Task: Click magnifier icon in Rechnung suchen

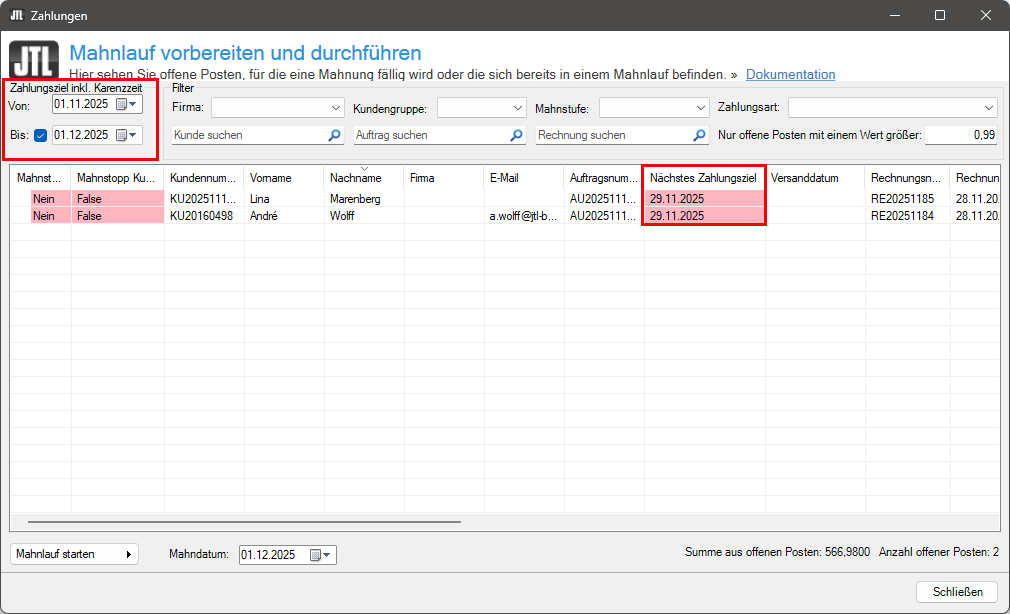Action: point(699,135)
